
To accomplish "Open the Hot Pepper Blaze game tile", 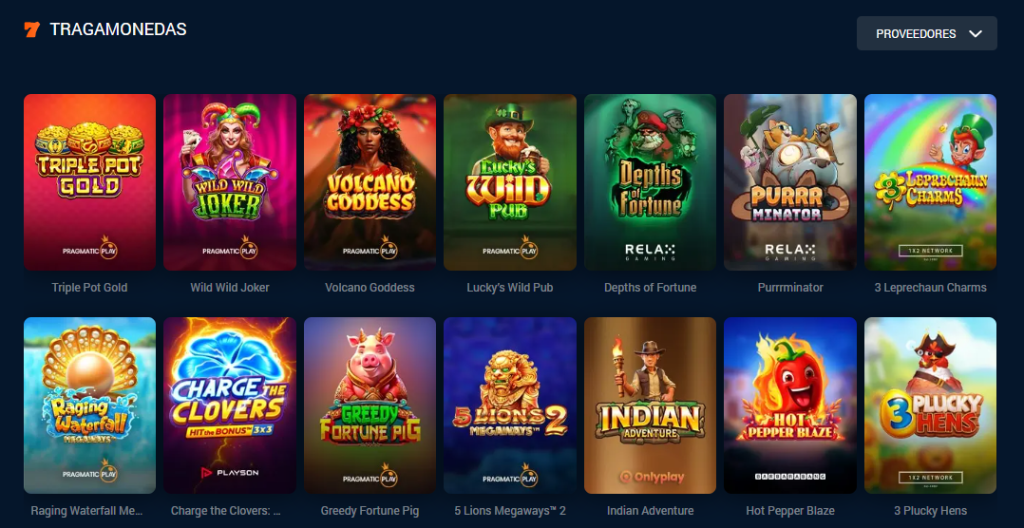I will 790,405.
